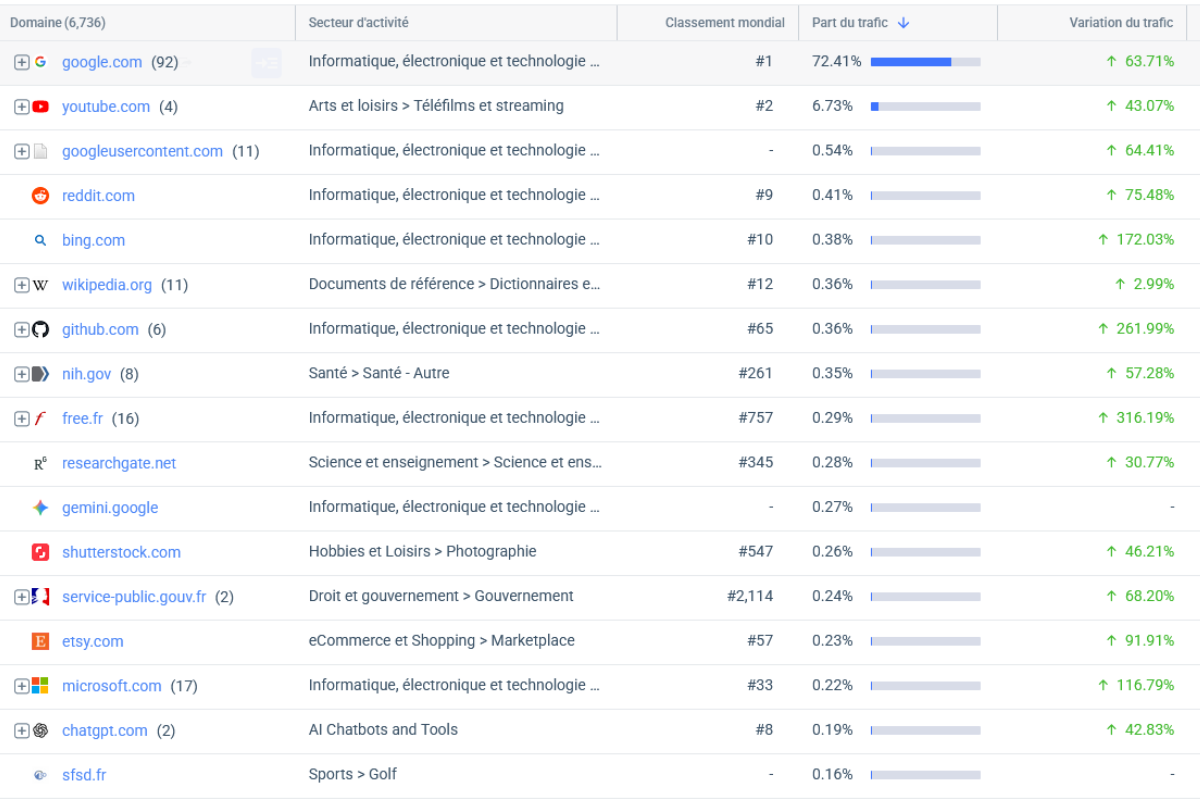Click the Gemini sparkle favicon
Screen dimensions: 1200x800
click(40, 508)
